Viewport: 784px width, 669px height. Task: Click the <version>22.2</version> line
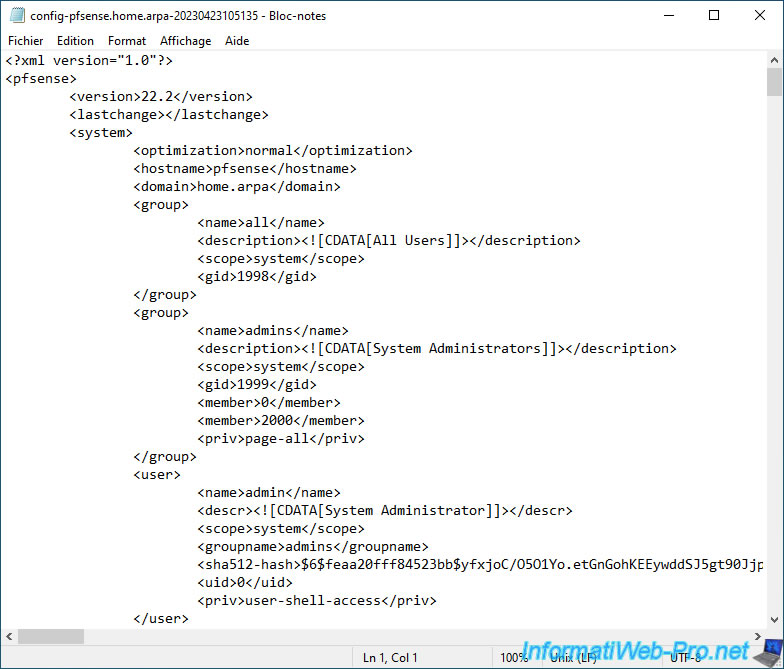(161, 96)
